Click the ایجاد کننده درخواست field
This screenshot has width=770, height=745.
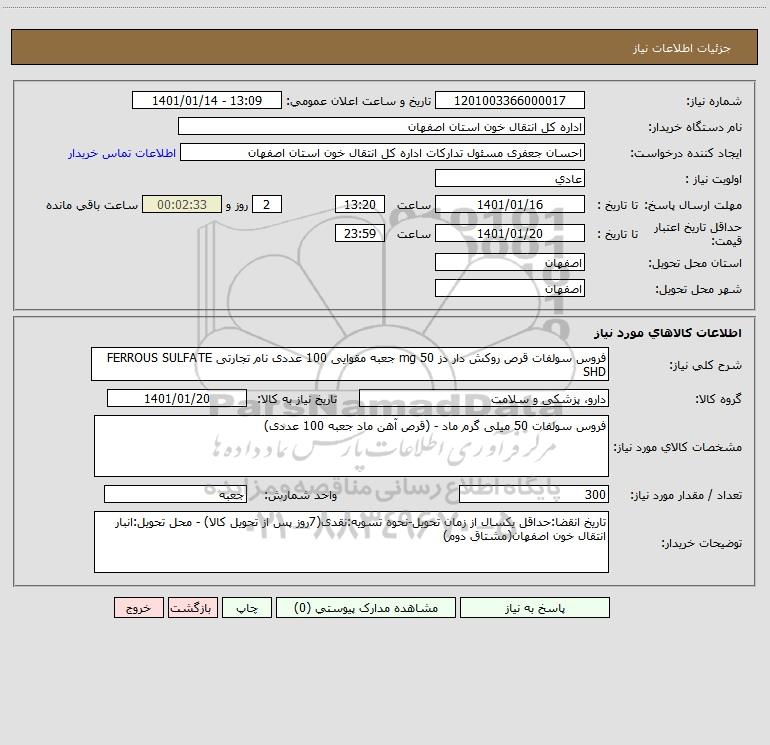[x=383, y=152]
